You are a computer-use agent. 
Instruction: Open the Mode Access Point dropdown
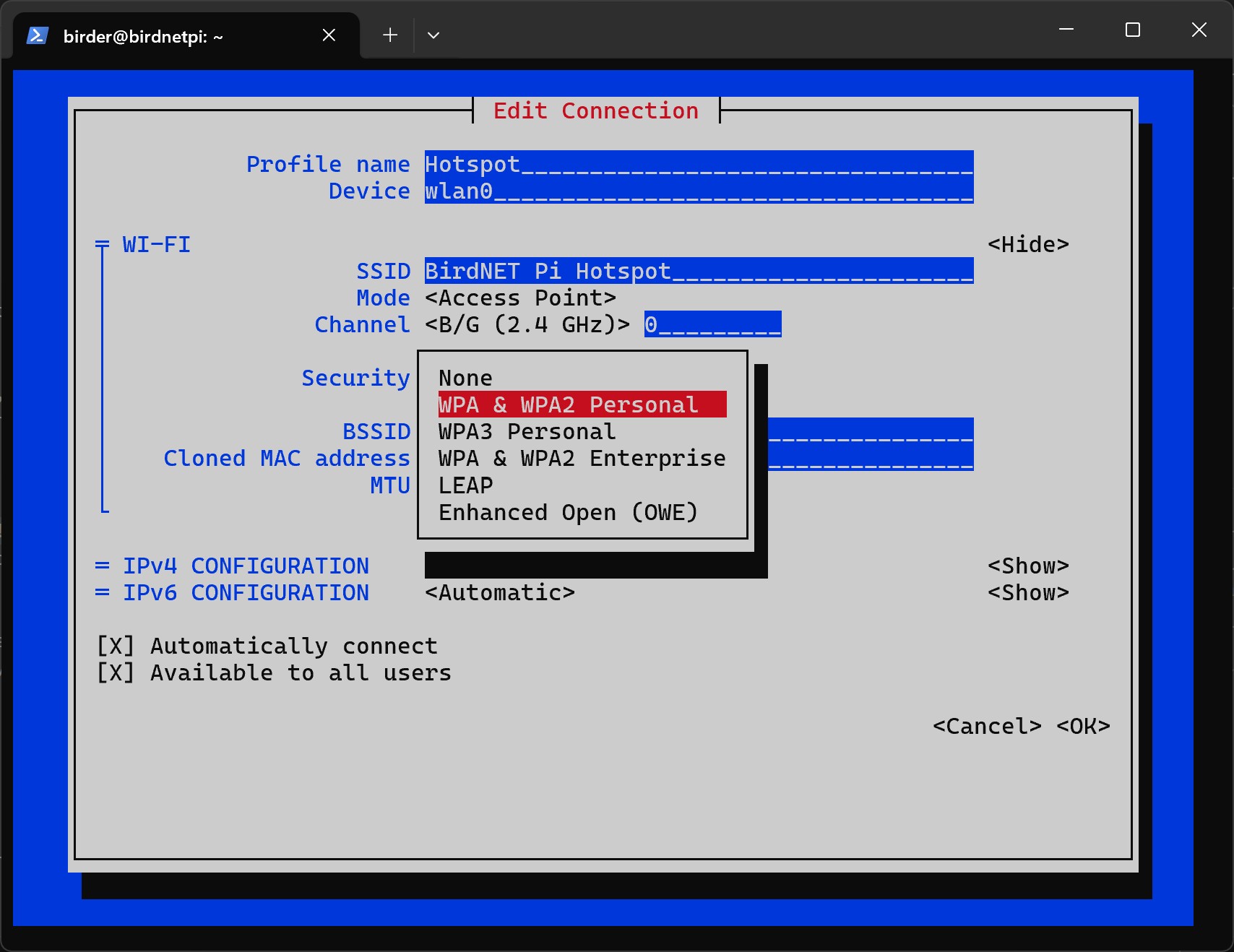520,298
